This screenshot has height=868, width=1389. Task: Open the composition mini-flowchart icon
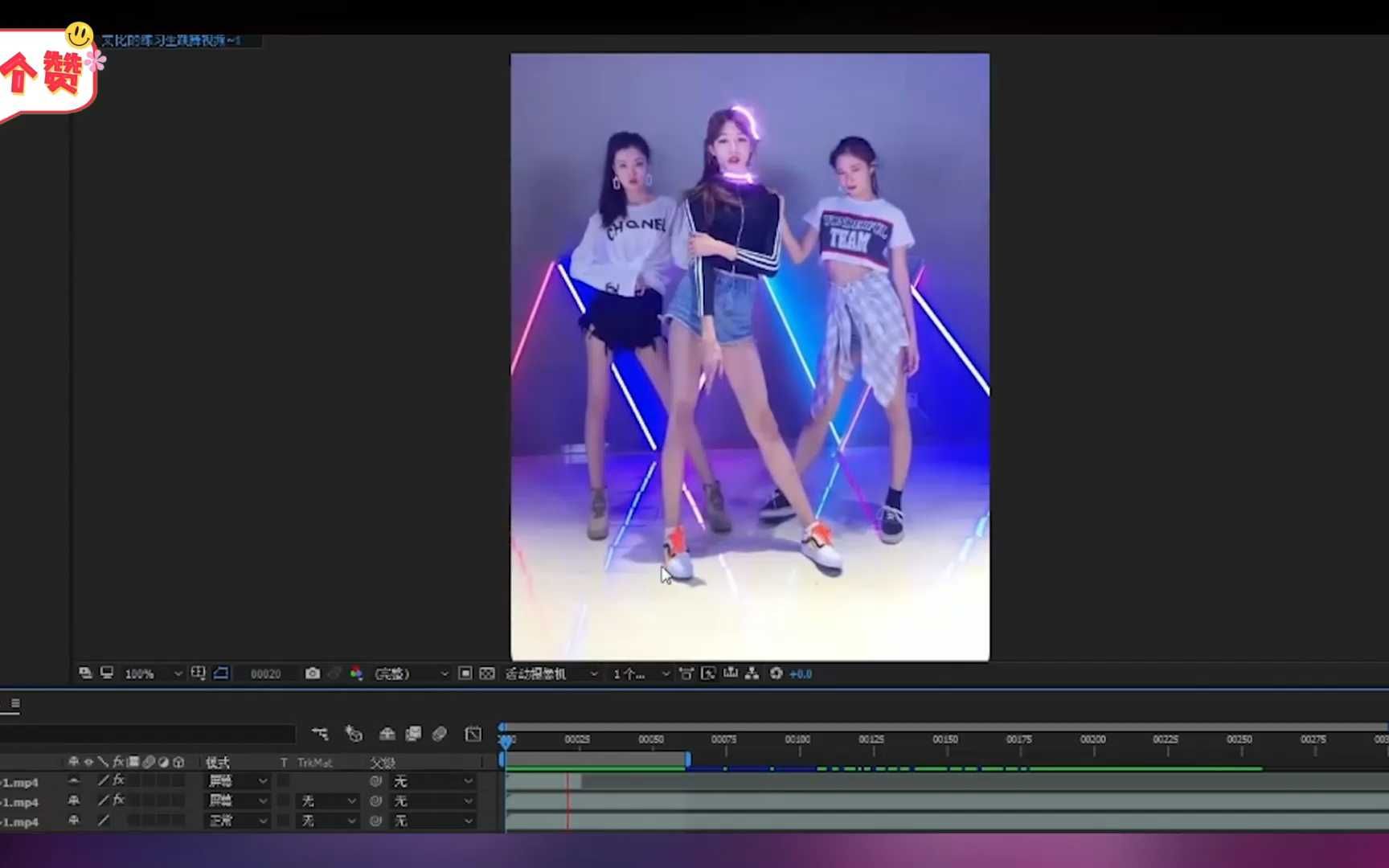click(320, 734)
